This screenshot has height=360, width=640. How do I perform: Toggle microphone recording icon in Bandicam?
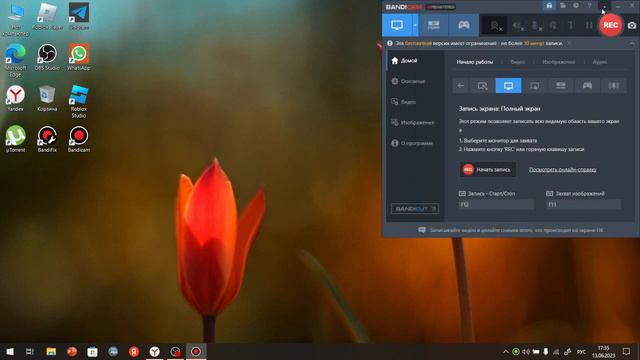pyautogui.click(x=536, y=26)
